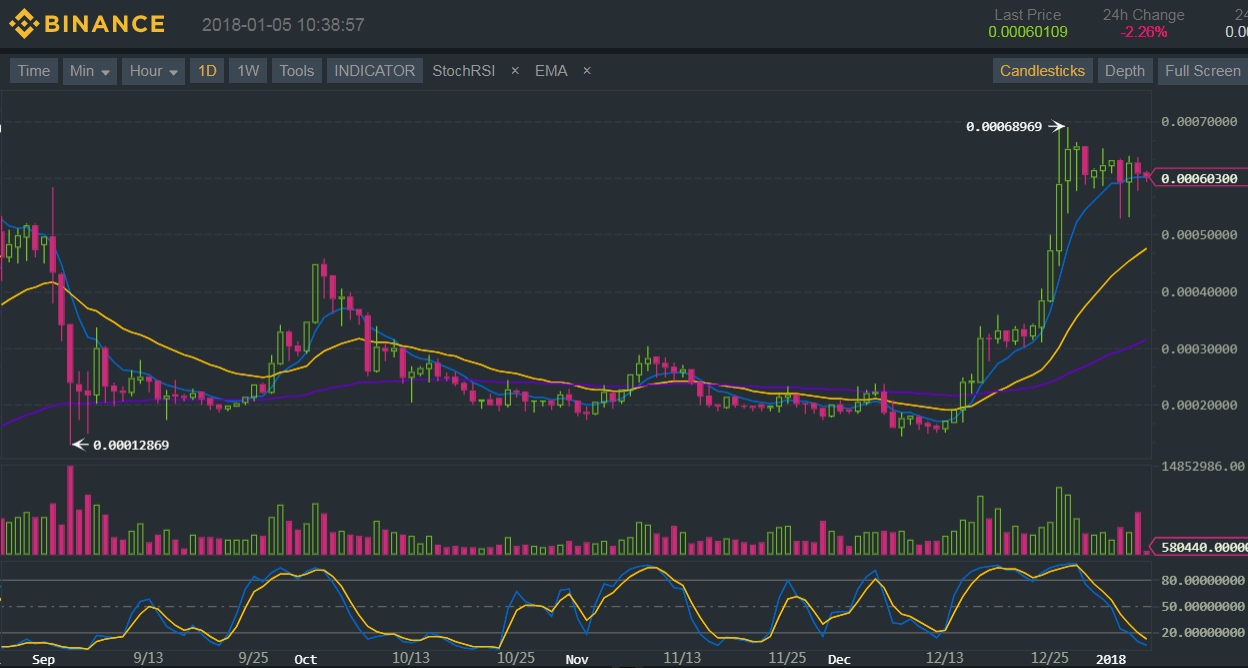Click the 0.00050000 price axis label
Screen dimensions: 1248x668
[x=1199, y=235]
